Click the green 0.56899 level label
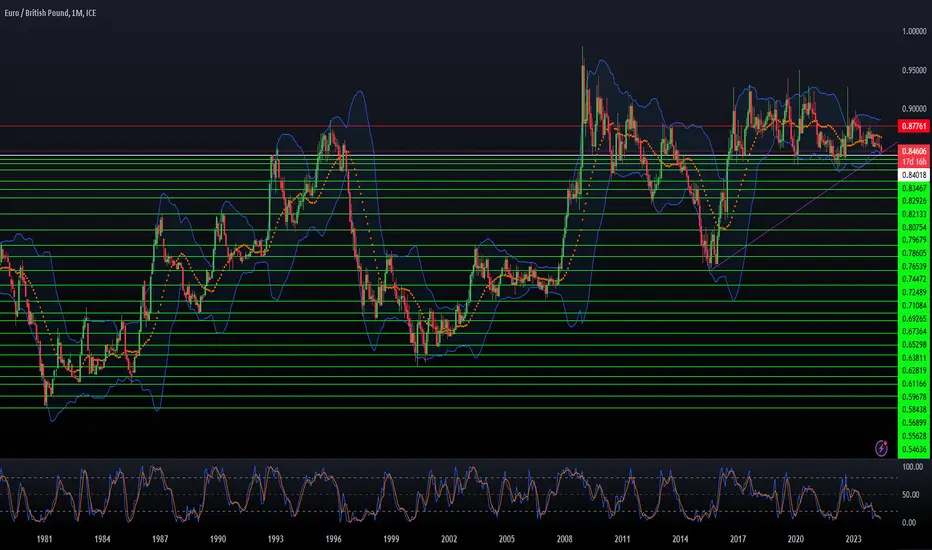 [914, 423]
